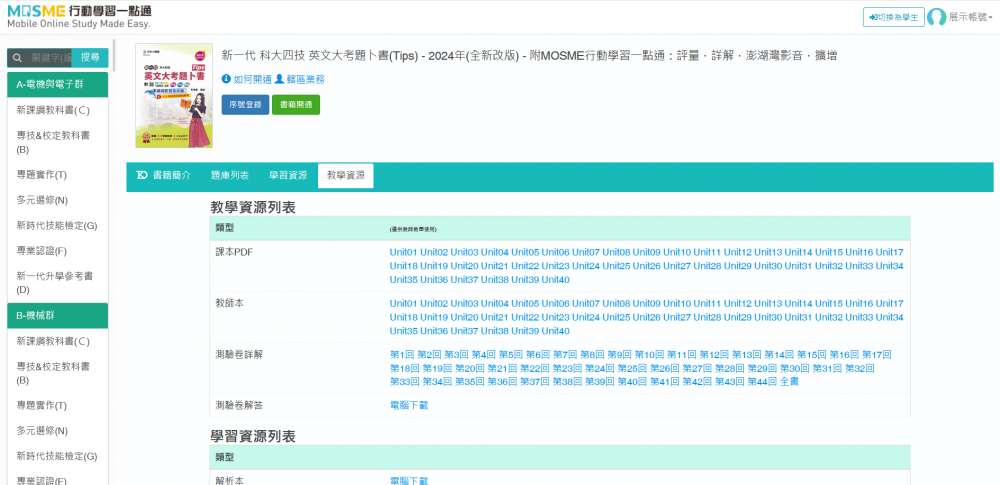Viewport: 1000px width, 485px height.
Task: Expand the A-電機與電子群 category
Action: (x=57, y=85)
